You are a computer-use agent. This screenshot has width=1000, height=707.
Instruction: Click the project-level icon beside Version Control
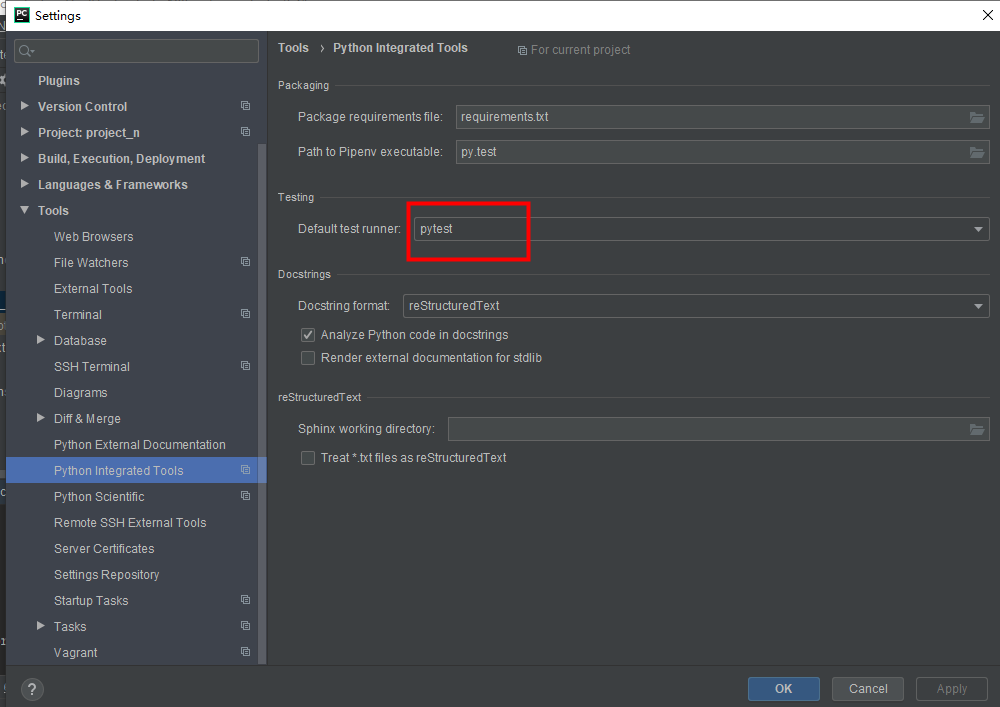coord(246,106)
